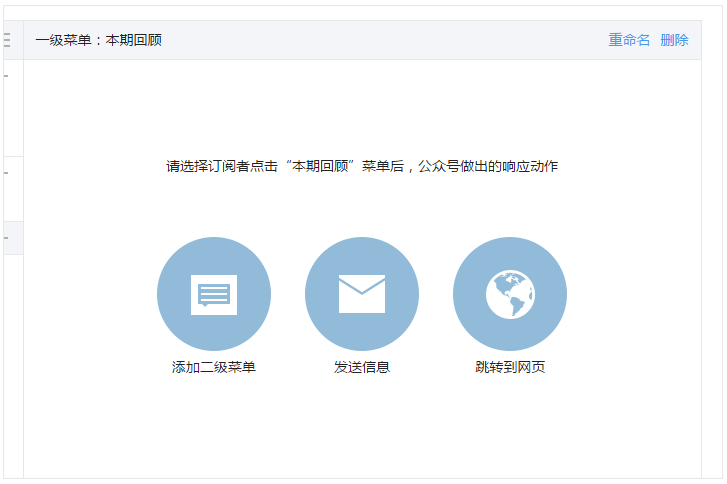Select the highlighted menu row in left sidebar
This screenshot has height=484, width=727.
pyautogui.click(x=12, y=238)
